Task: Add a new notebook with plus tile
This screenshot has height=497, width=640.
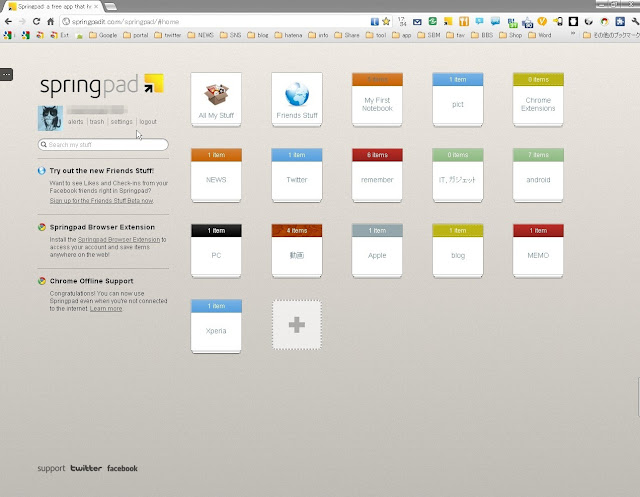Action: [x=297, y=325]
